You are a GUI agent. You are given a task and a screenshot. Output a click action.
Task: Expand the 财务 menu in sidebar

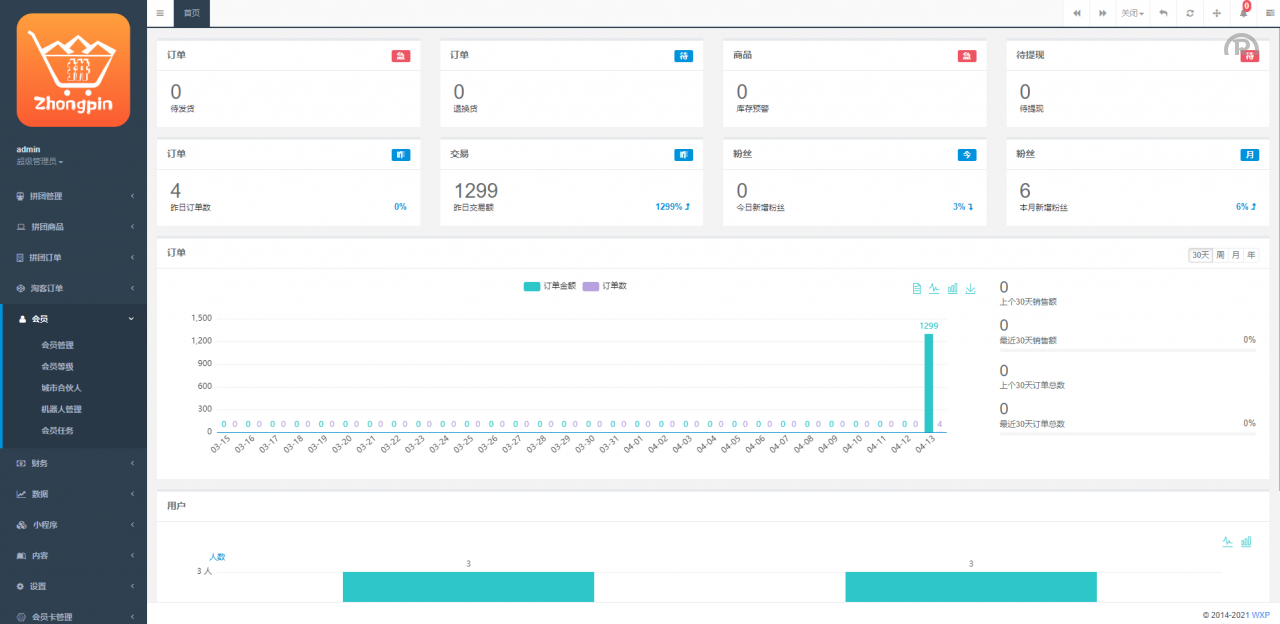click(73, 463)
